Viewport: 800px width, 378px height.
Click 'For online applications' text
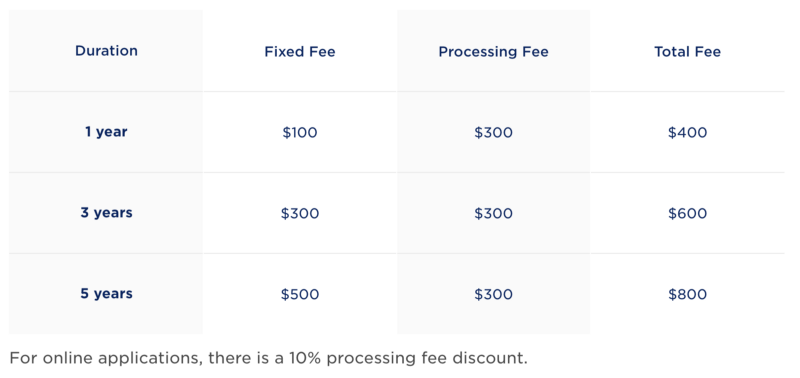[105, 358]
